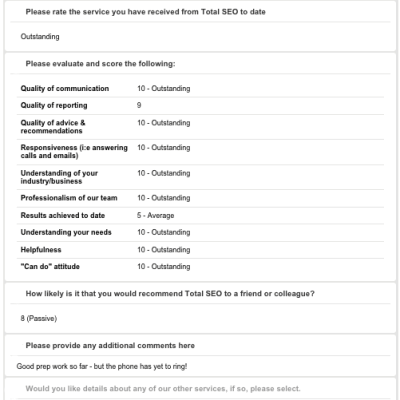This screenshot has height=400, width=400.
Task: Select the '8 (Passive)' recommendation answer
Action: (39, 318)
